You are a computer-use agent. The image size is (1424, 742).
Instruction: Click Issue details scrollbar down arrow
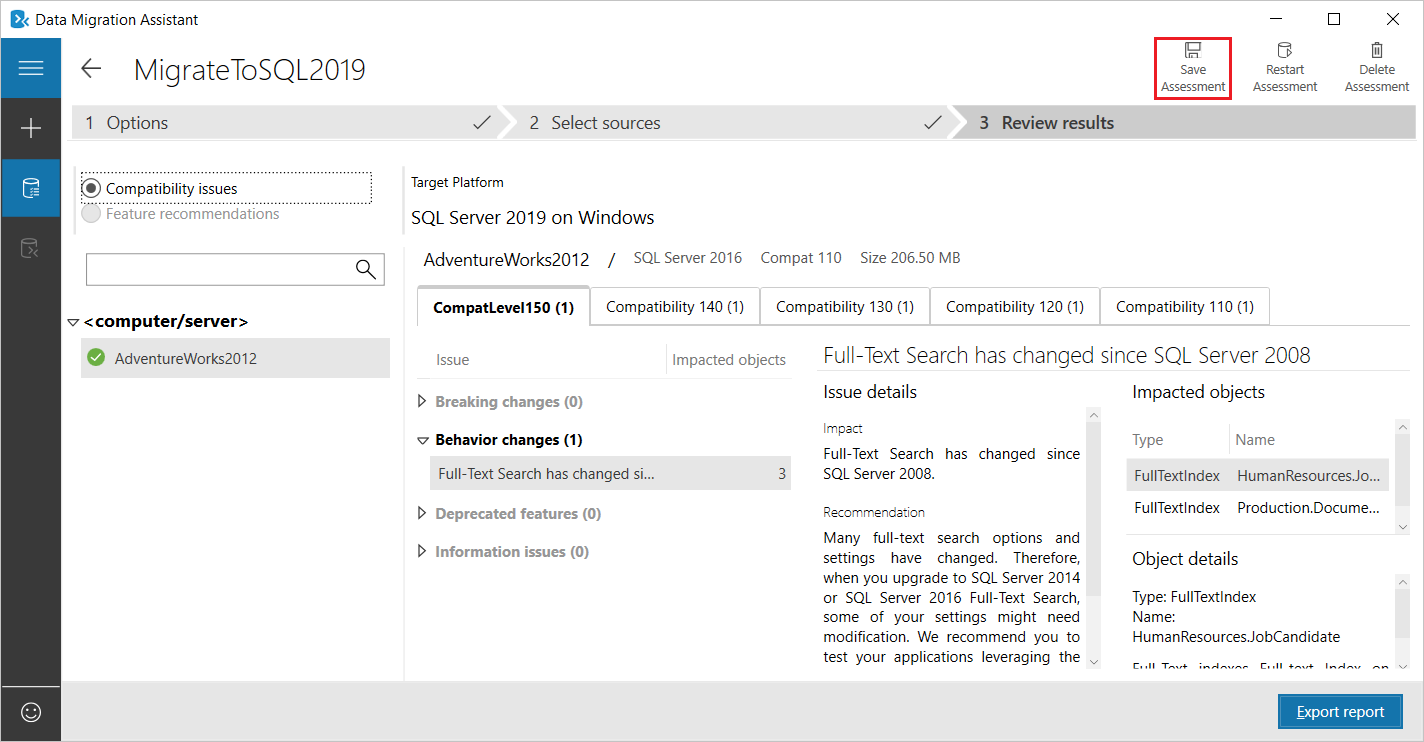click(x=1093, y=661)
